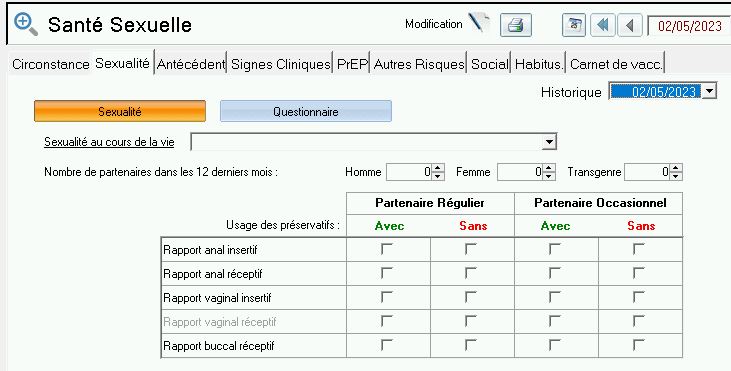Increase the Homme partner count with up arrow
Image resolution: width=731 pixels, height=371 pixels.
click(x=438, y=168)
